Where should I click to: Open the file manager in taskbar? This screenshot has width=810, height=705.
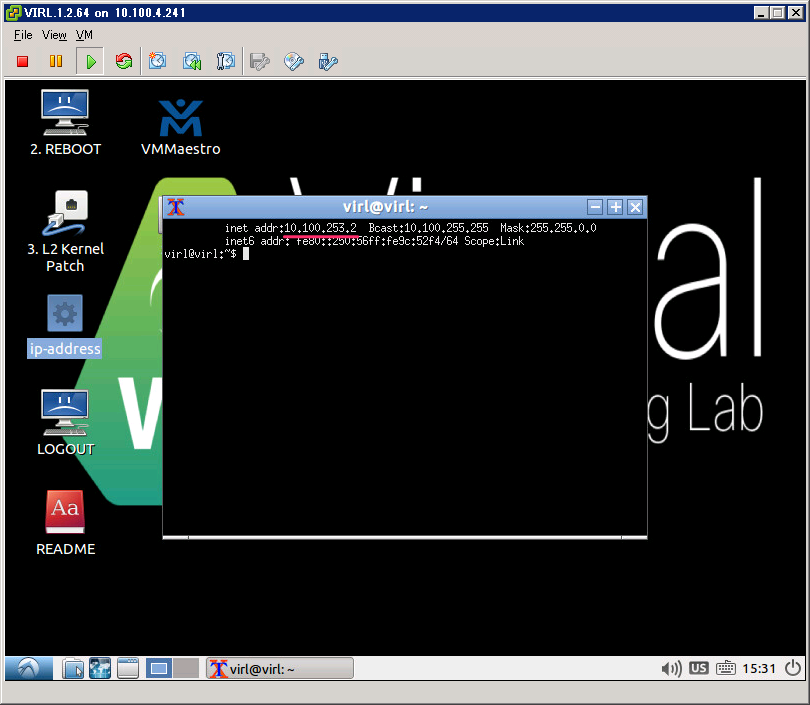click(73, 669)
